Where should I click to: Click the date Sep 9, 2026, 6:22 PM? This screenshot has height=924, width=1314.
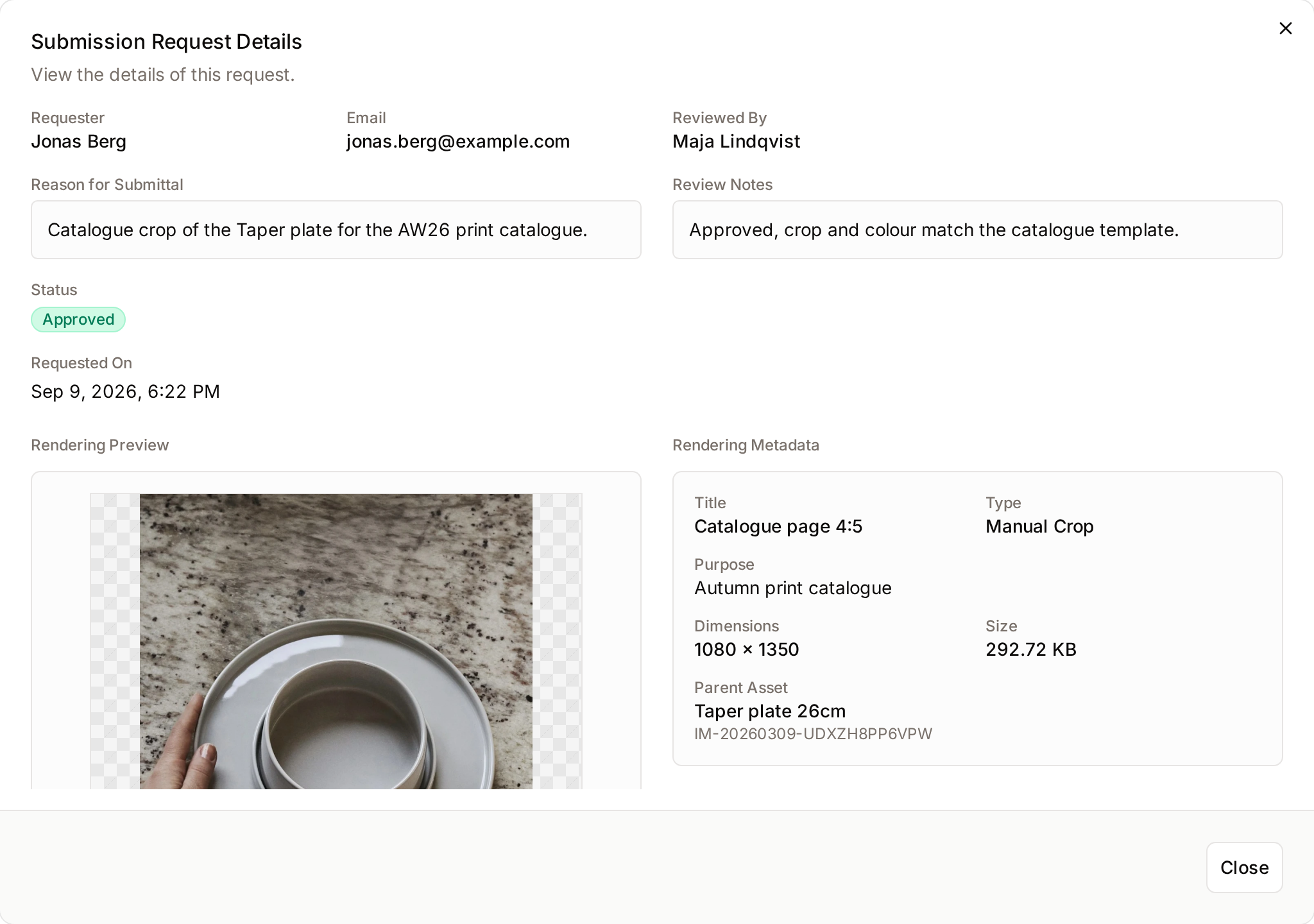click(x=126, y=391)
